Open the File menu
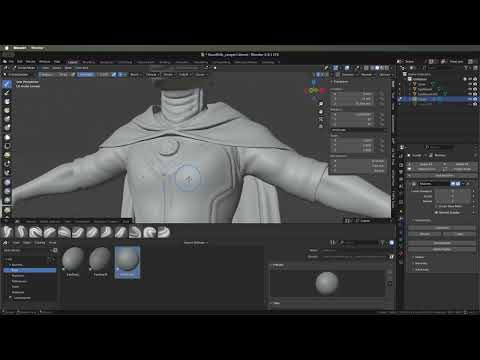Screen dimensions: 480x360 (x=11, y=62)
